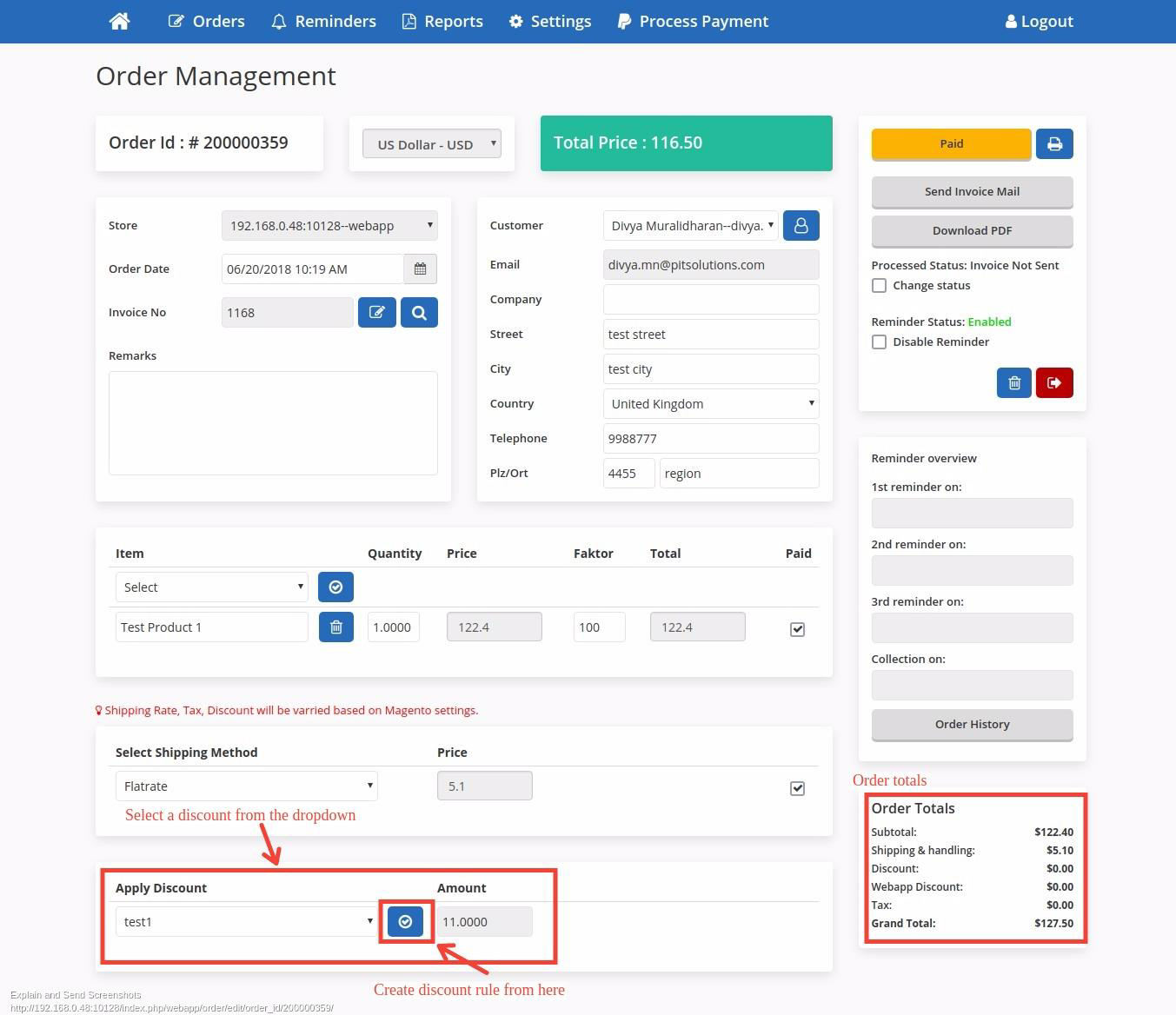Expand the Country dropdown showing United Kingdom
The height and width of the screenshot is (1015, 1176).
click(x=710, y=404)
